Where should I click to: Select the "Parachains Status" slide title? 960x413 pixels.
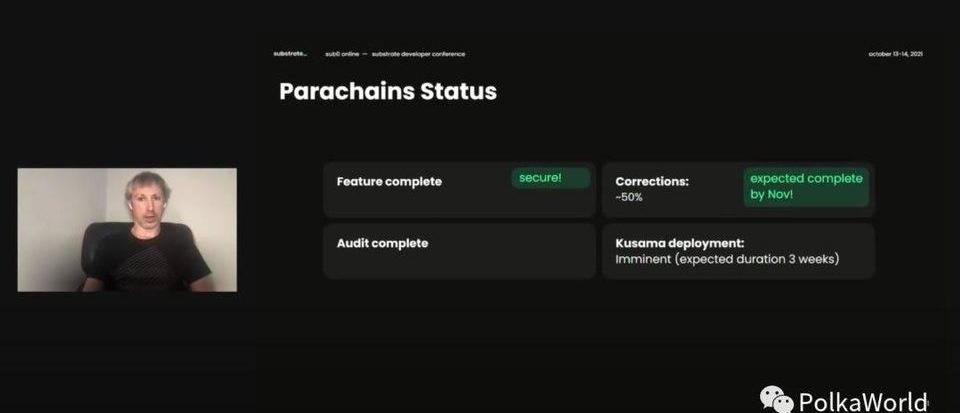point(387,92)
